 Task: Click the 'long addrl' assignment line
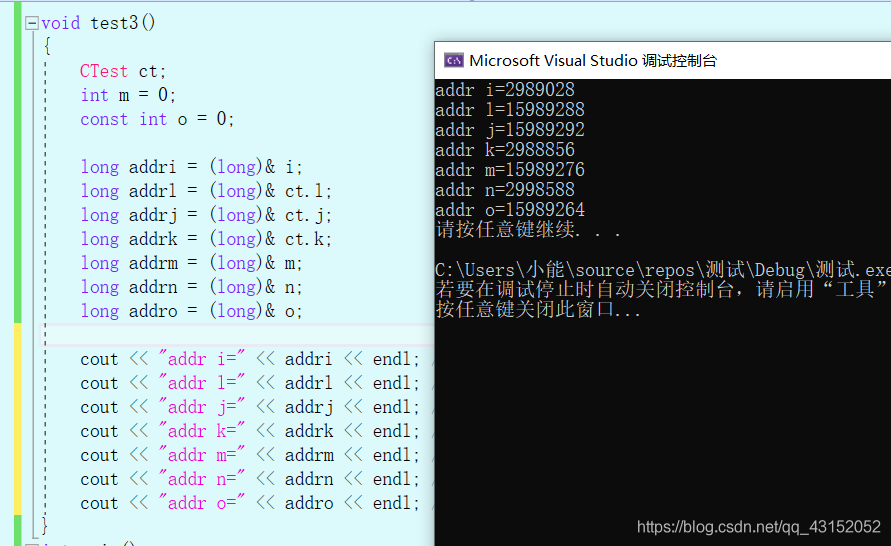[206, 191]
